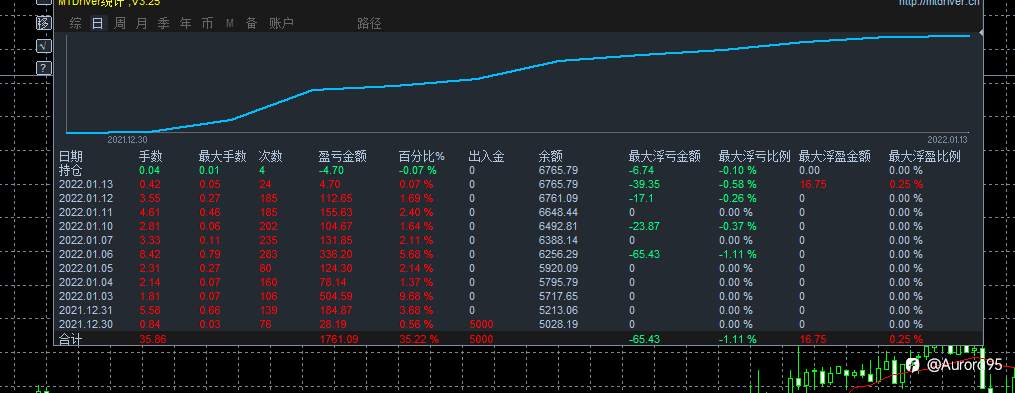Click the 盈亏金额 column header
The height and width of the screenshot is (393, 1015).
342,157
